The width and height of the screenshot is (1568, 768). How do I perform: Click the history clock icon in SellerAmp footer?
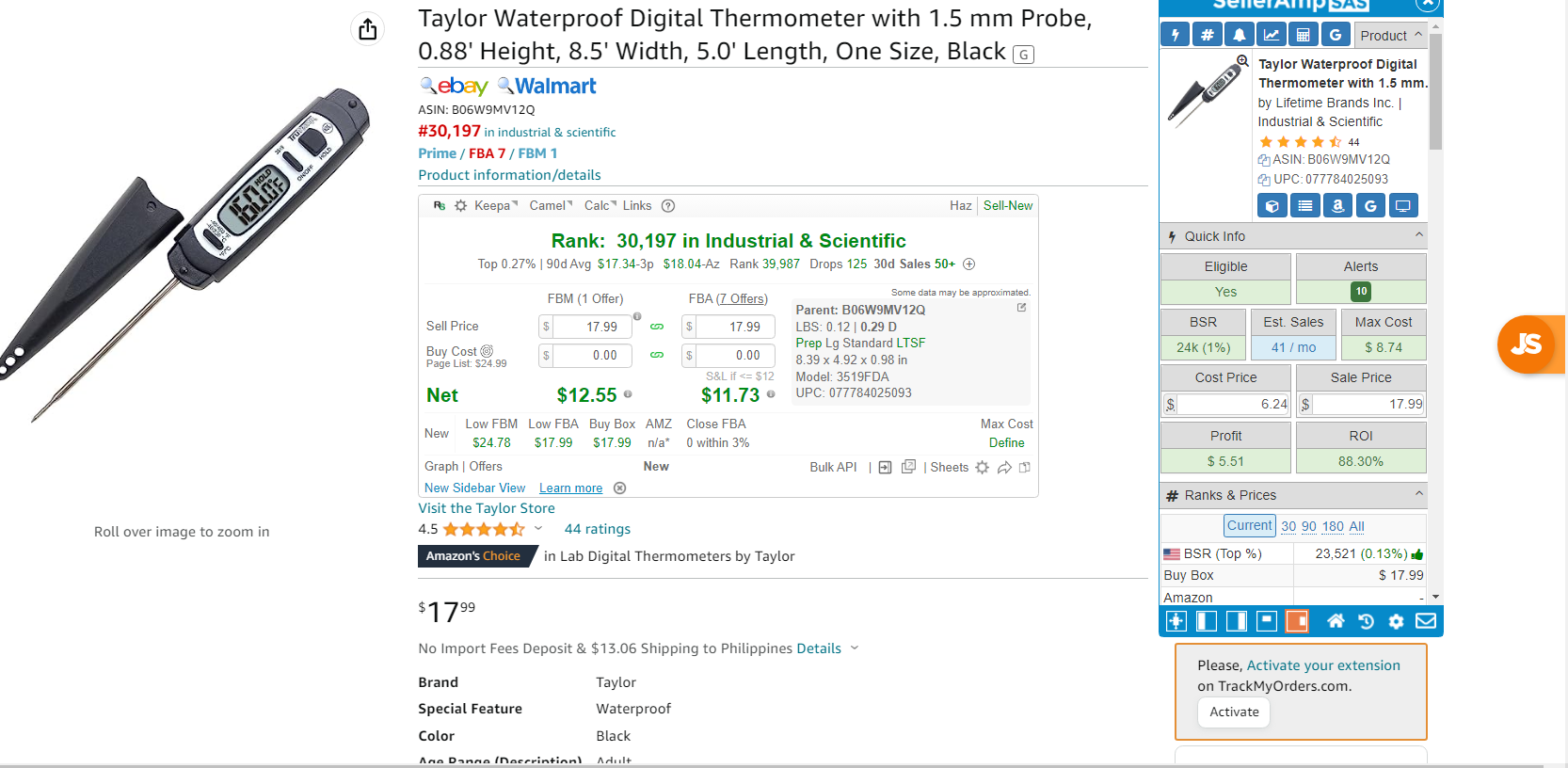1366,621
